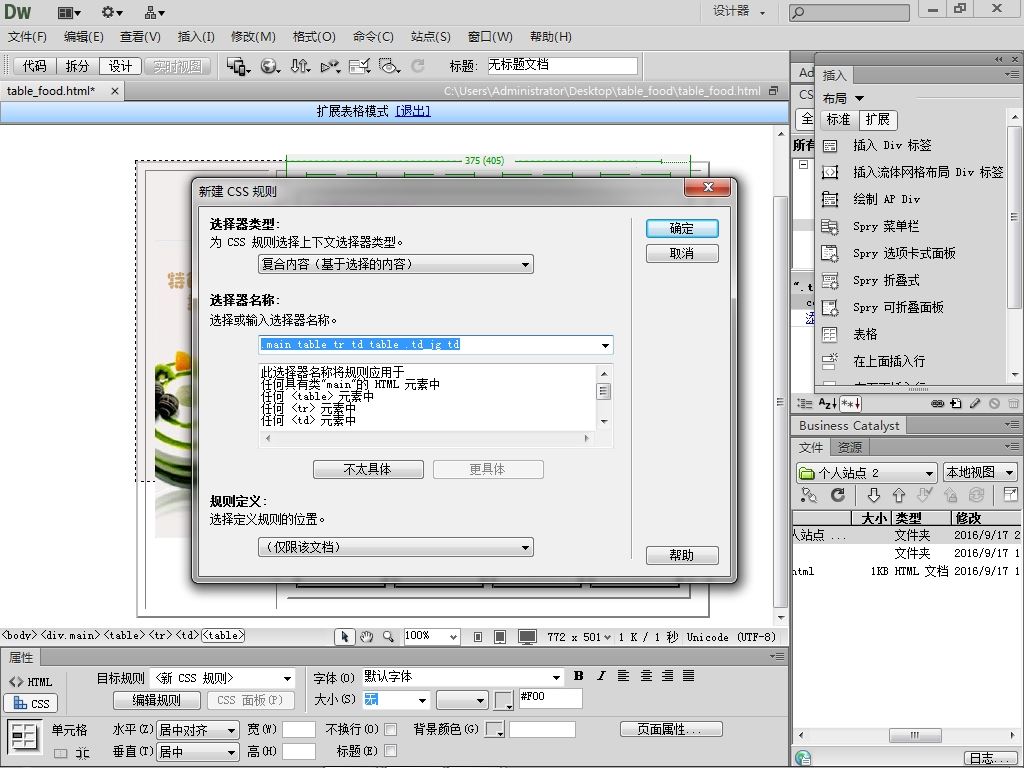Click the Edit Rule button

tap(157, 700)
